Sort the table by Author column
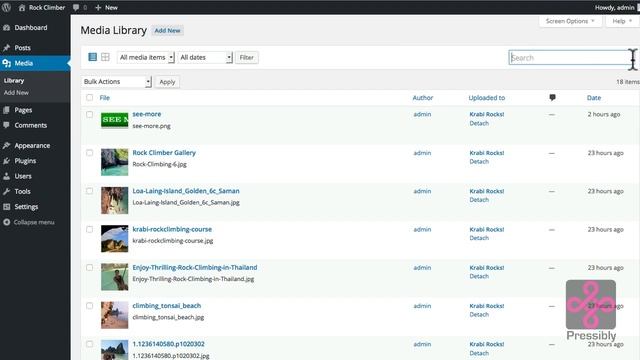Screen dimensions: 640x360 tap(422, 98)
